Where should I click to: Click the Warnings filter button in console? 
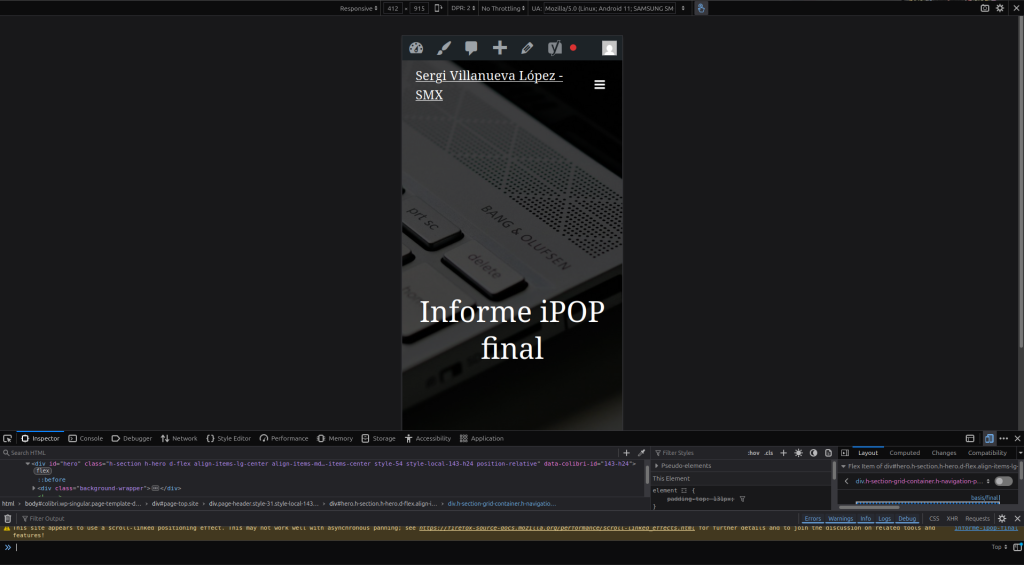click(839, 518)
